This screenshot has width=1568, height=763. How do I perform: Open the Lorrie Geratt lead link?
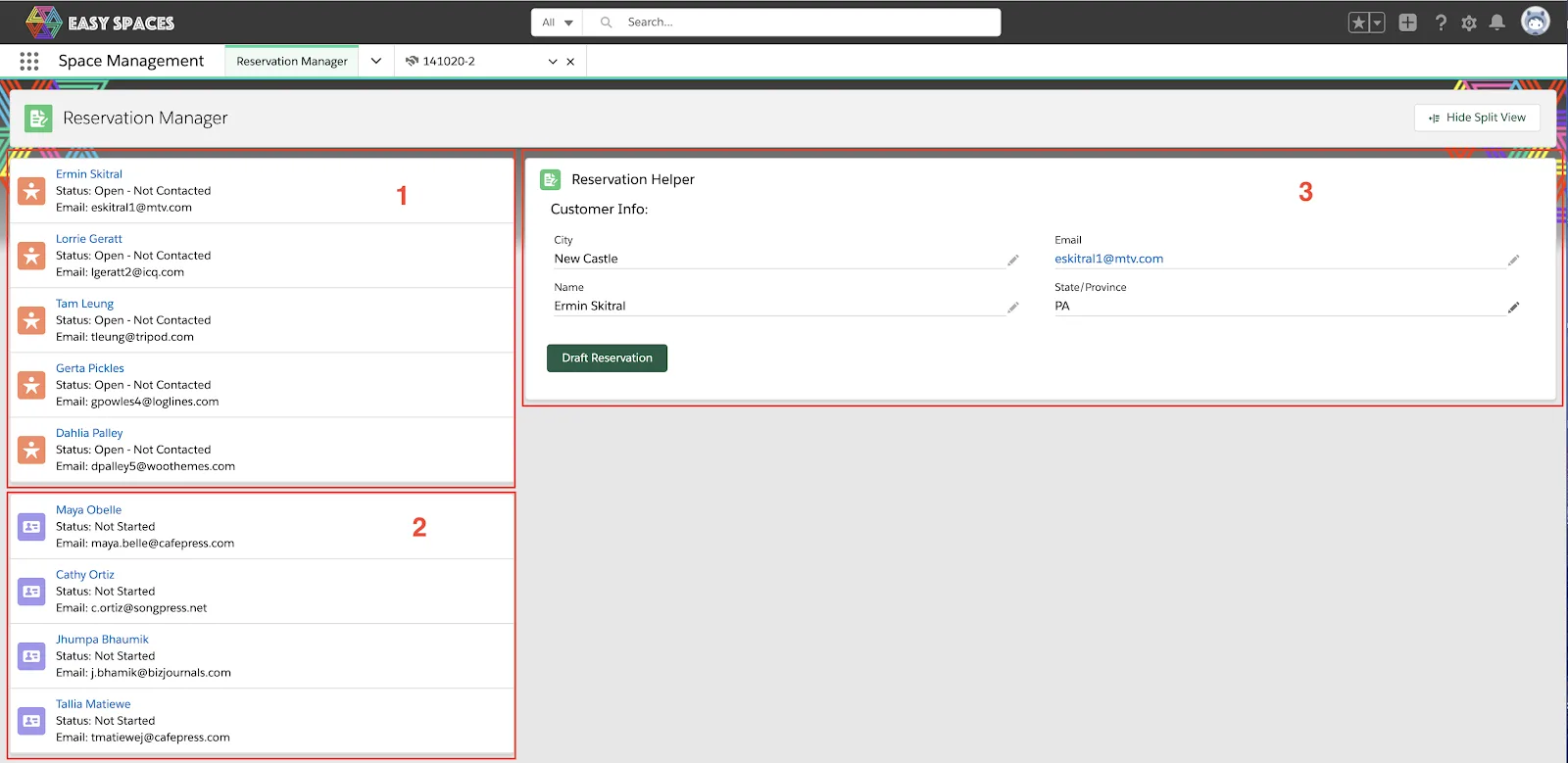[x=89, y=239]
